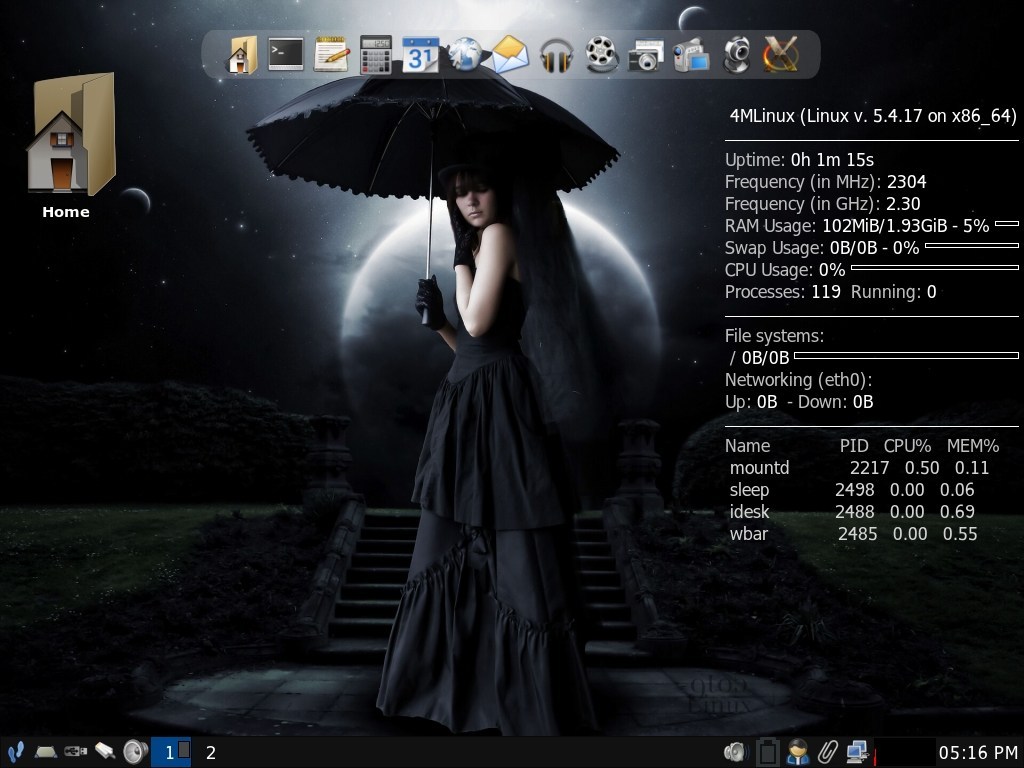Click the USB device icon in taskbar

point(75,752)
